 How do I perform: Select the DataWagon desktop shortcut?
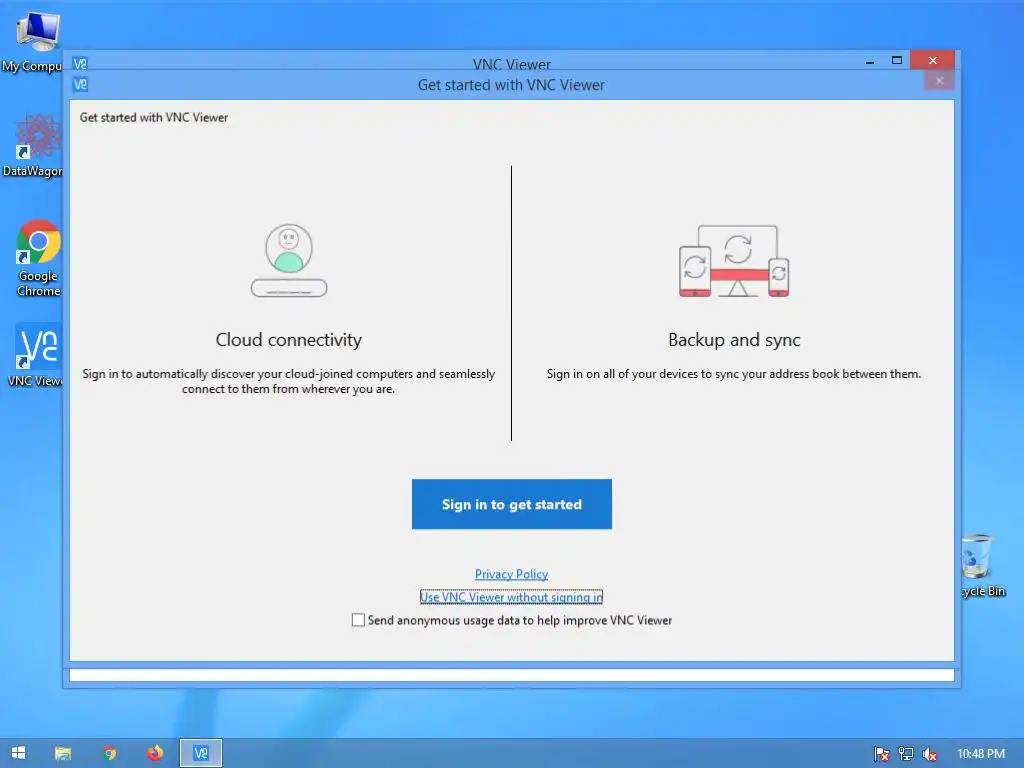coord(33,145)
